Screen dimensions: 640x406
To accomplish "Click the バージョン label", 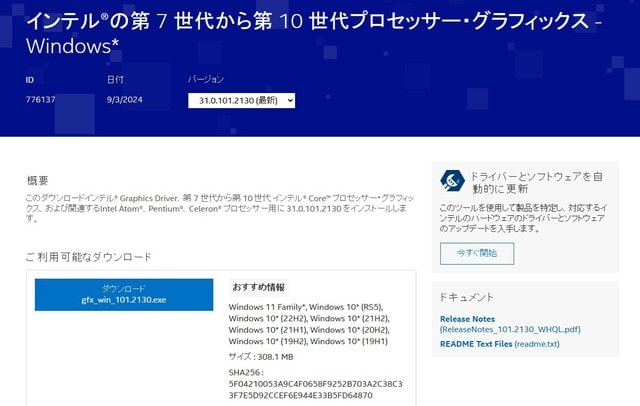I will [206, 79].
